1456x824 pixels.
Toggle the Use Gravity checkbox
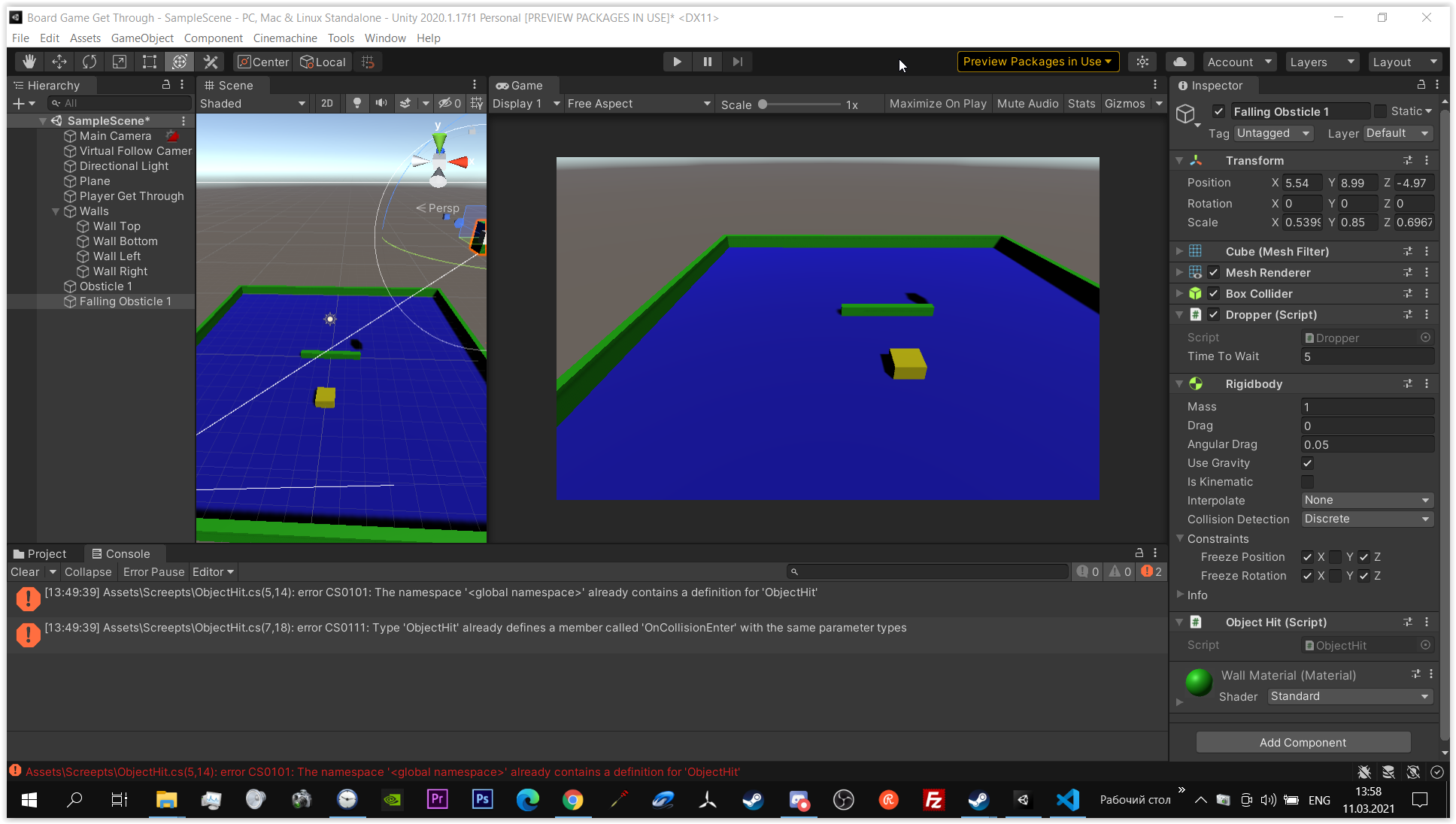click(1307, 463)
